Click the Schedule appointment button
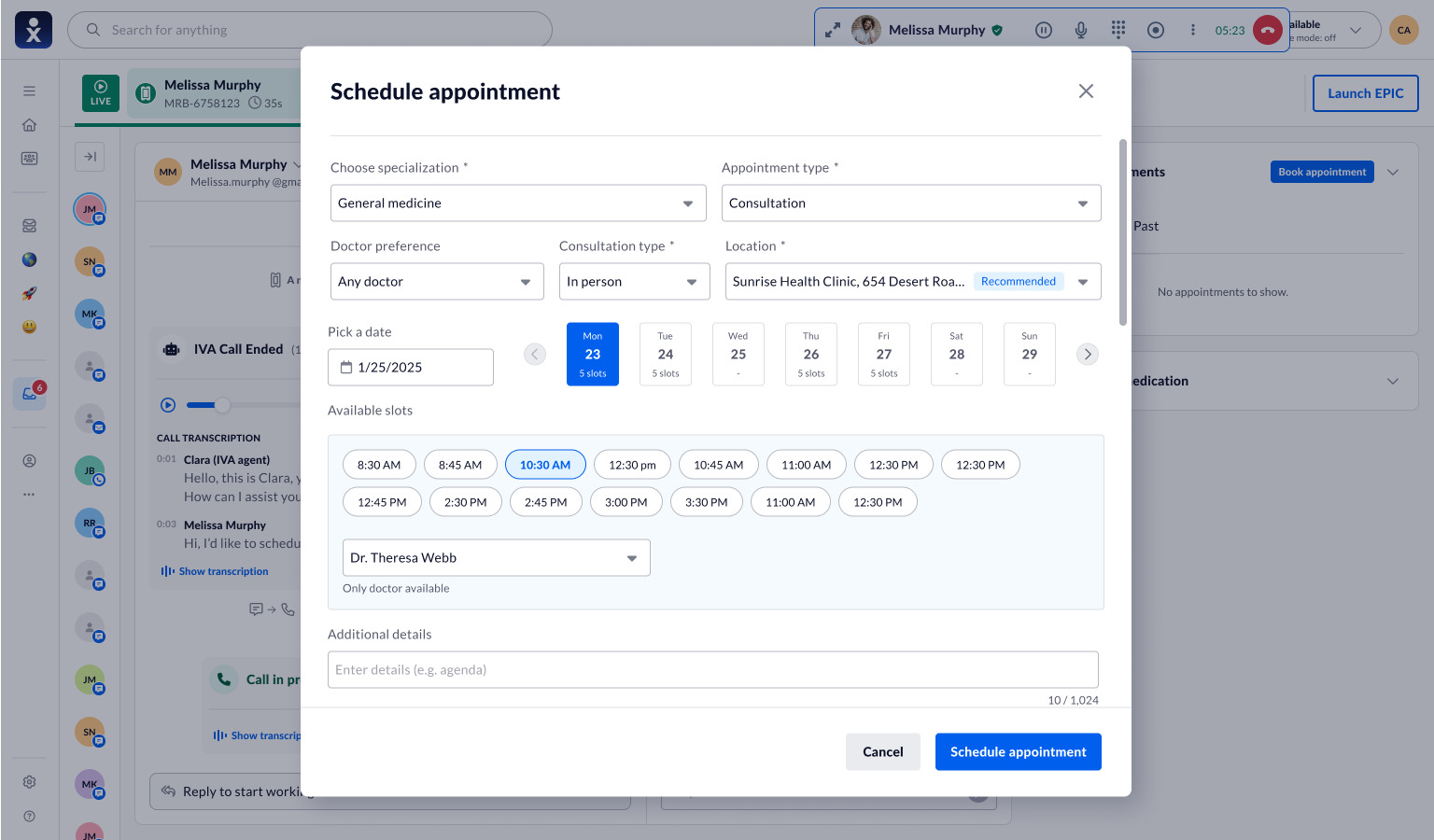 point(1019,752)
